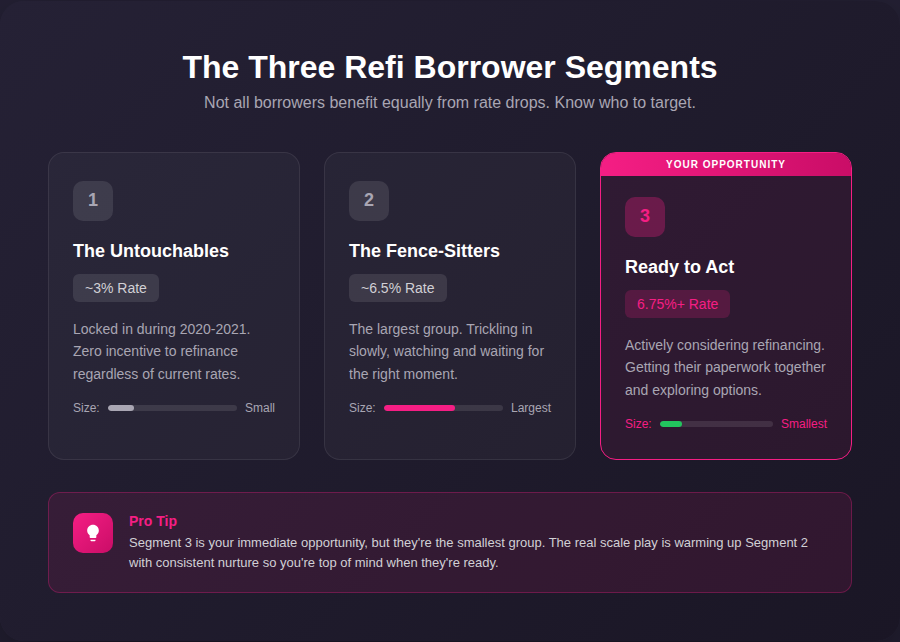This screenshot has width=900, height=642.
Task: Click the YOUR OPPORTUNITY banner
Action: [x=726, y=163]
